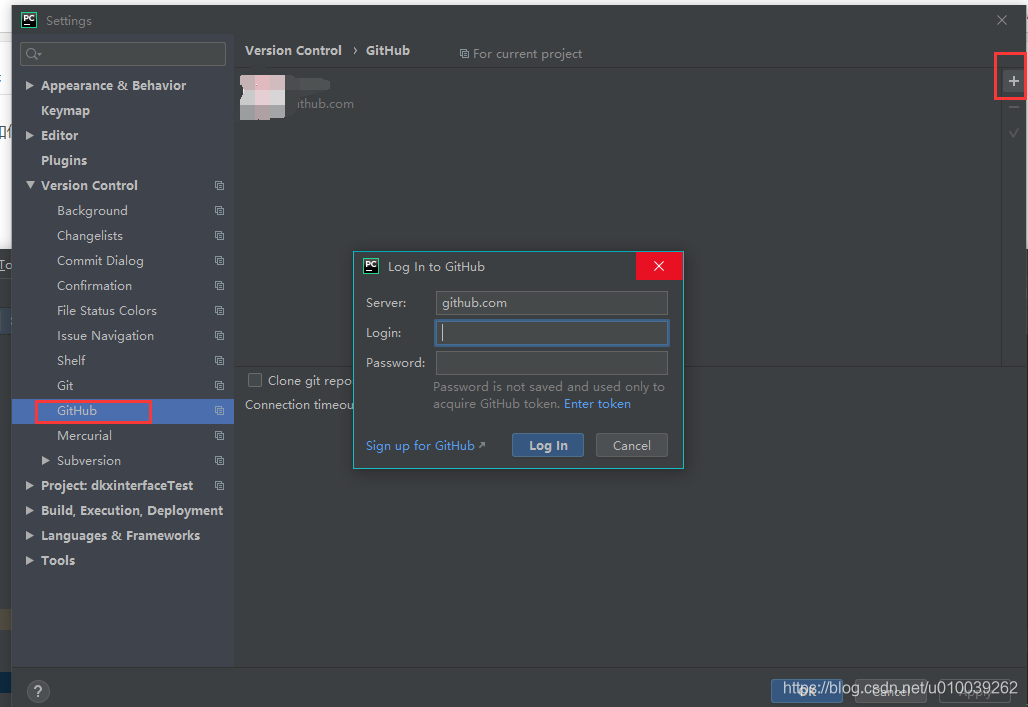
Task: Click the For current project icon
Action: point(462,54)
